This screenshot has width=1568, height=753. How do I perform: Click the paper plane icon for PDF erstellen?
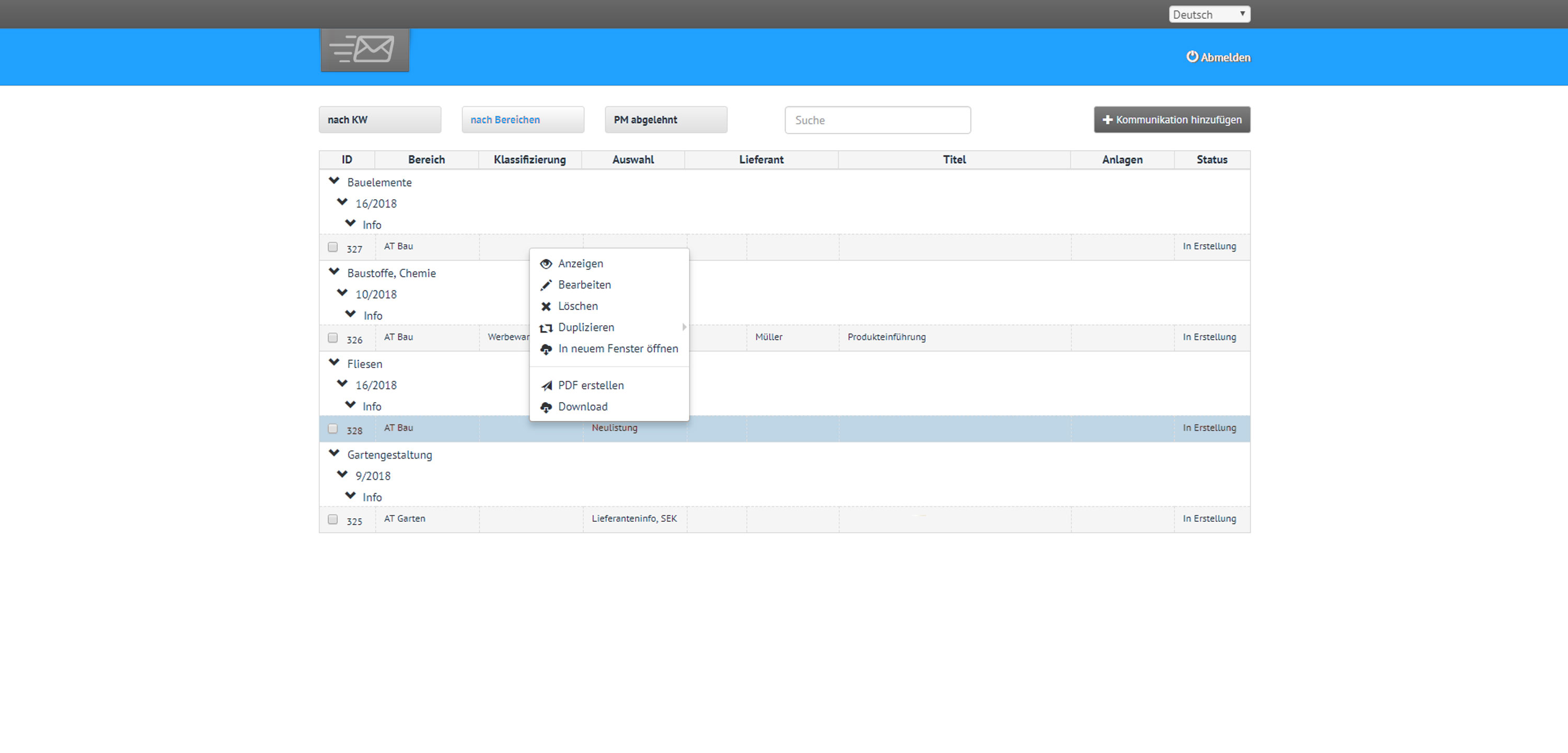click(x=546, y=385)
